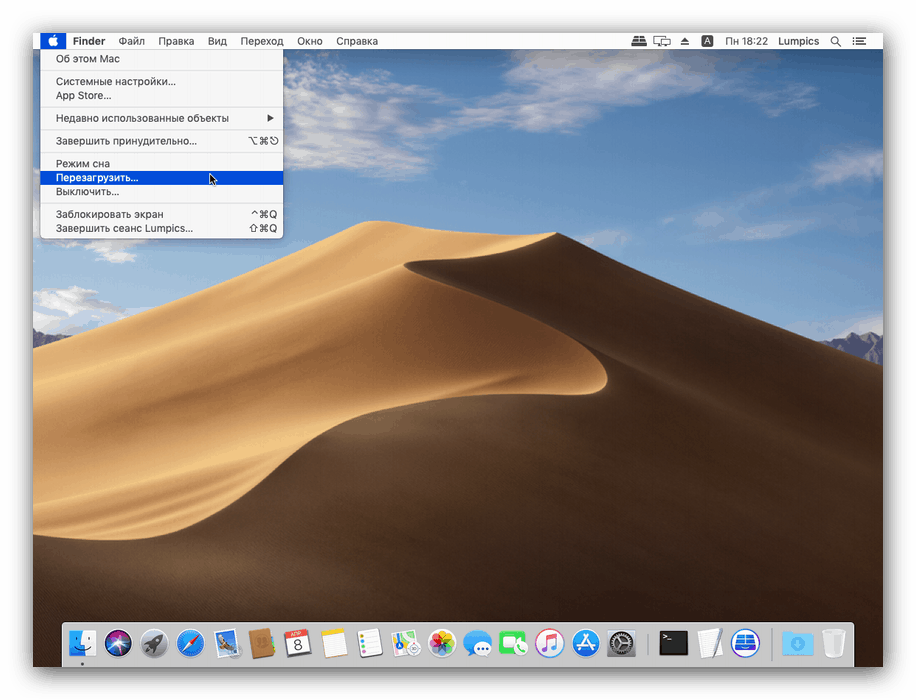Open the Calendar app in dock
This screenshot has width=916, height=700.
click(297, 643)
